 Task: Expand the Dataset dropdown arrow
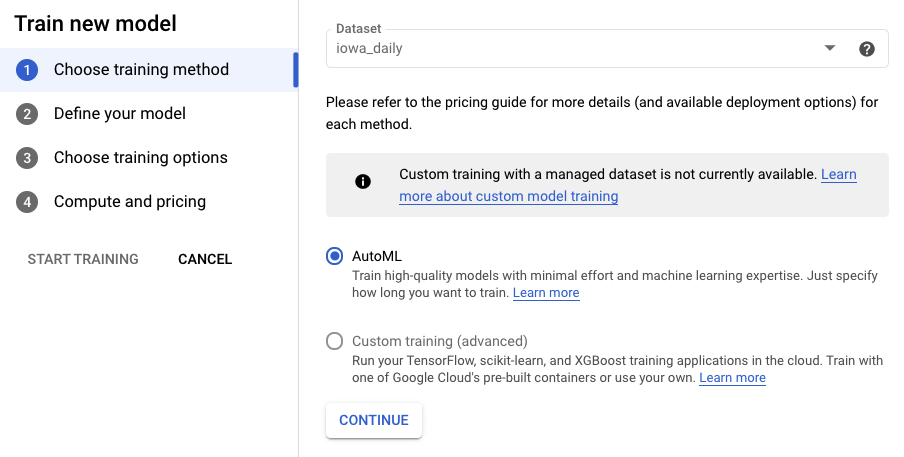click(829, 48)
